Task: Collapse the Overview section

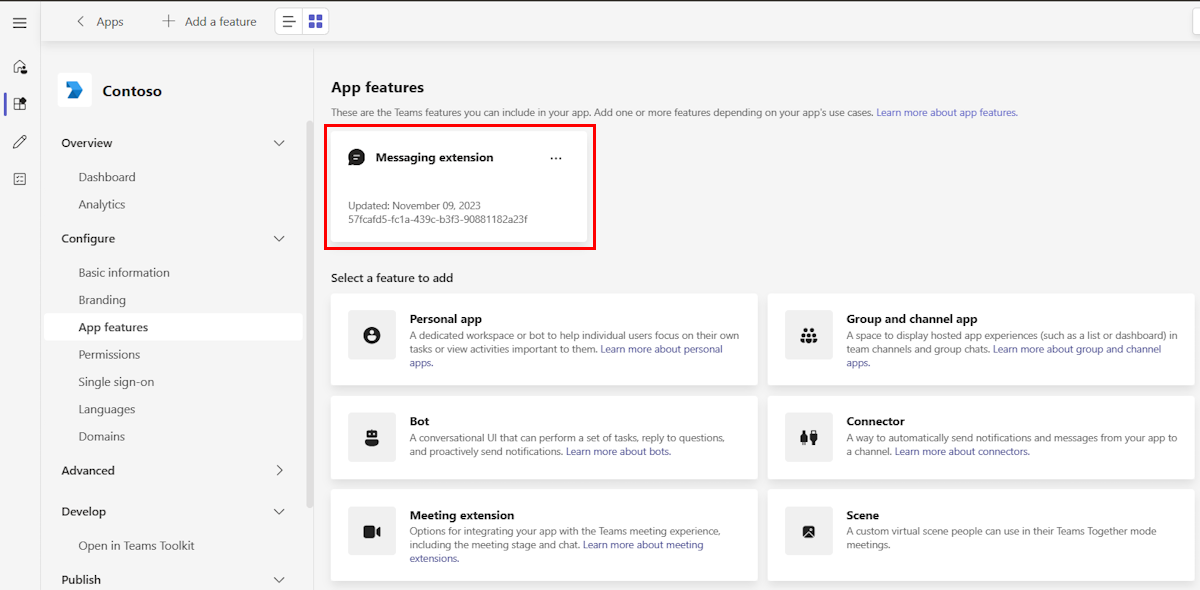Action: [x=279, y=143]
